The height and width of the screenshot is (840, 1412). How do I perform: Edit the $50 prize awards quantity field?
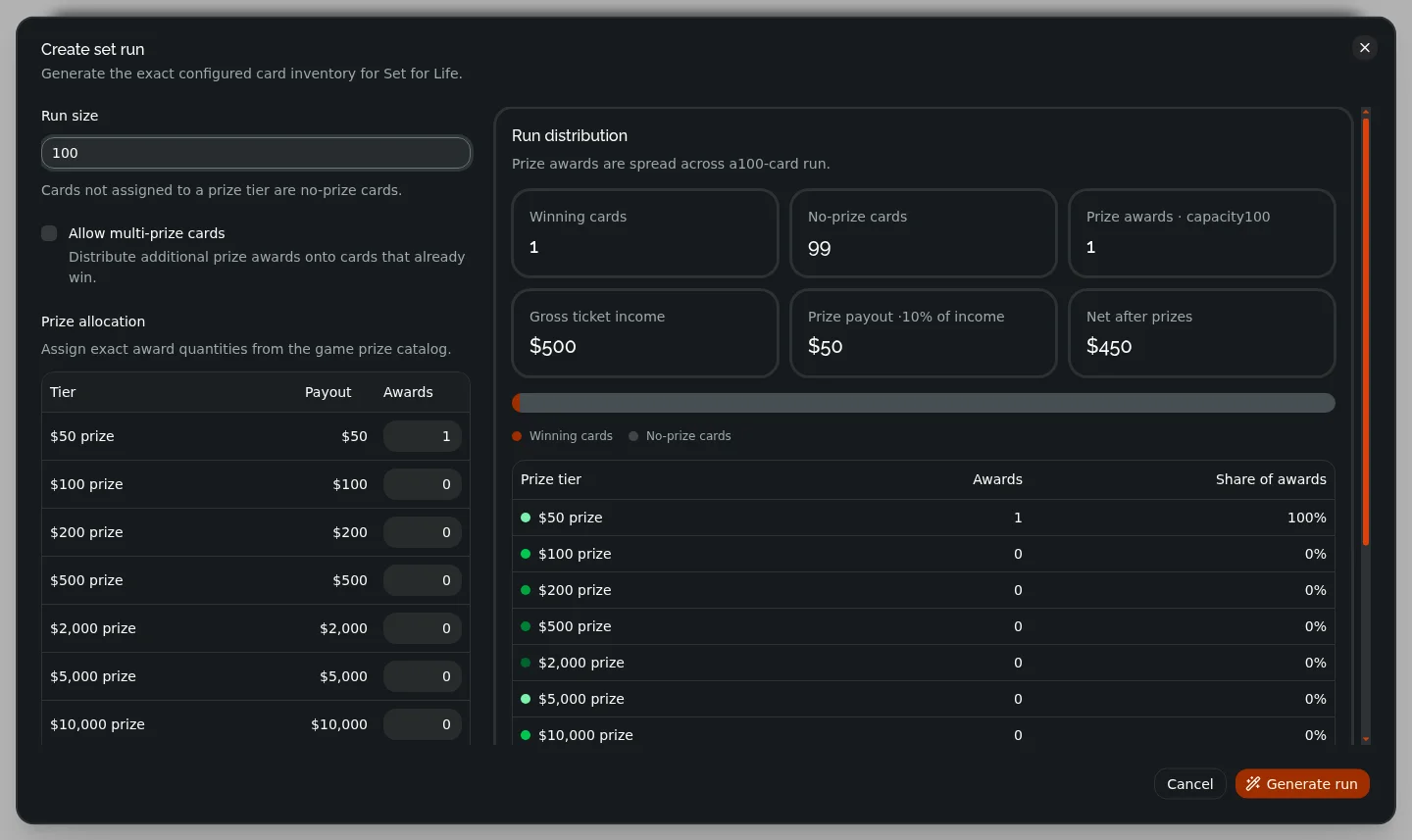tap(423, 436)
